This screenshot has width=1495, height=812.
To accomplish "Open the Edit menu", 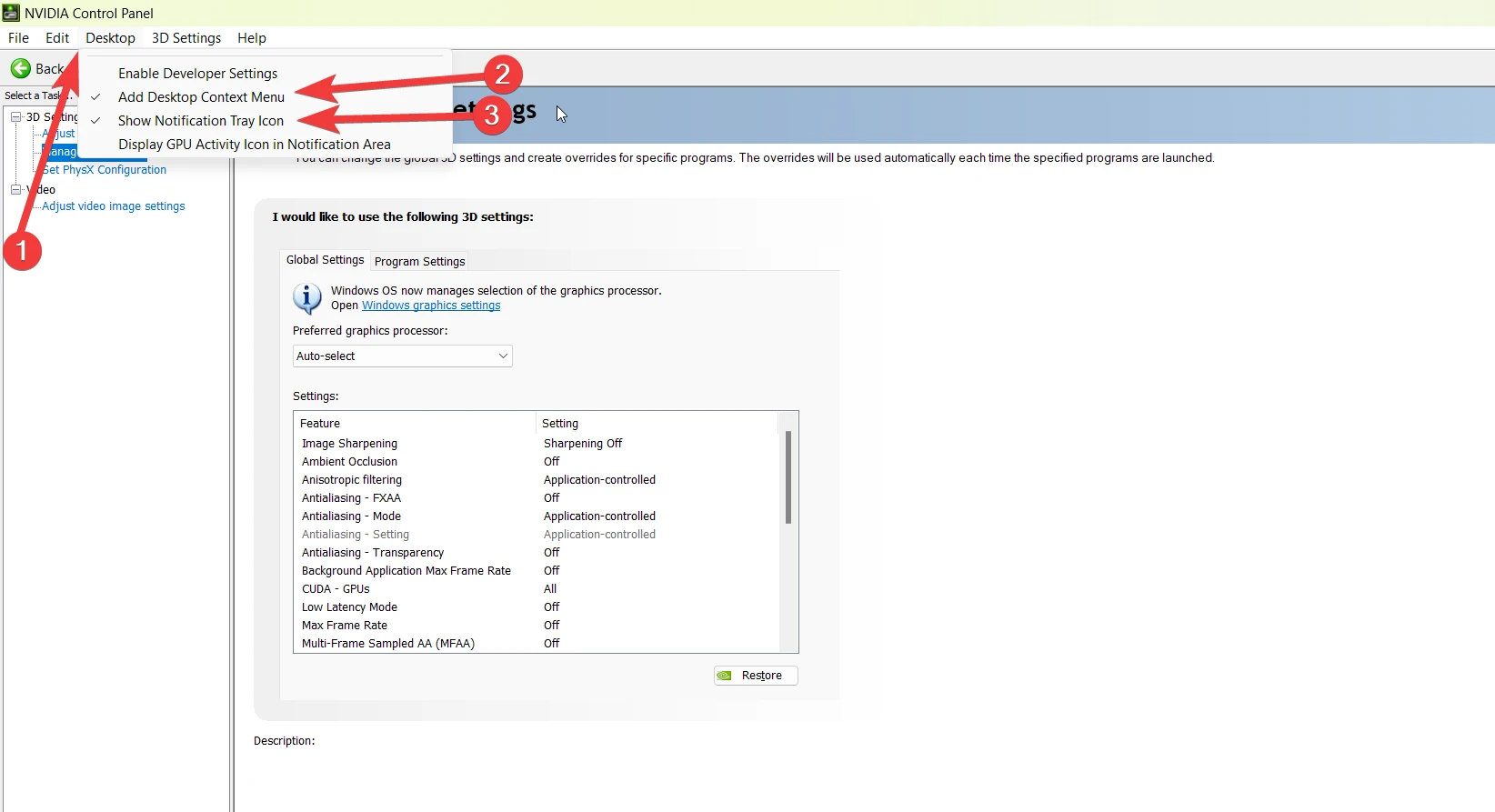I will coord(57,38).
